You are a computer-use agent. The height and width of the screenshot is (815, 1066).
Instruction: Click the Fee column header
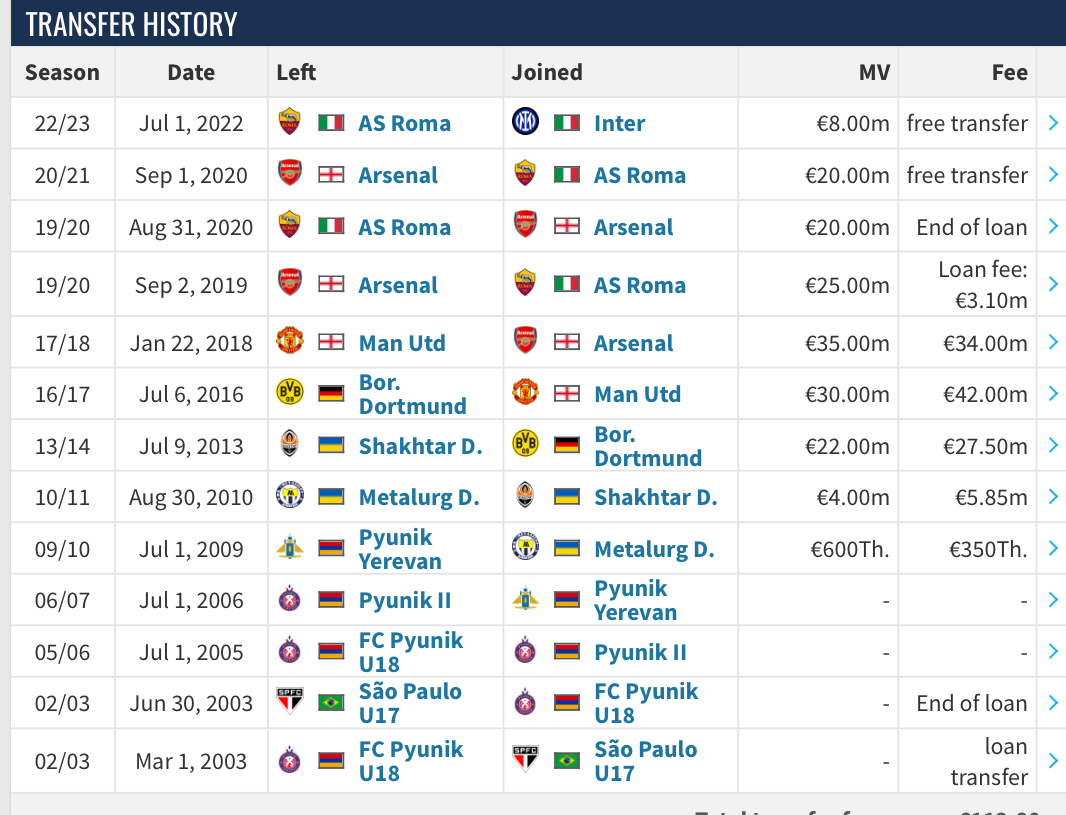click(1010, 72)
